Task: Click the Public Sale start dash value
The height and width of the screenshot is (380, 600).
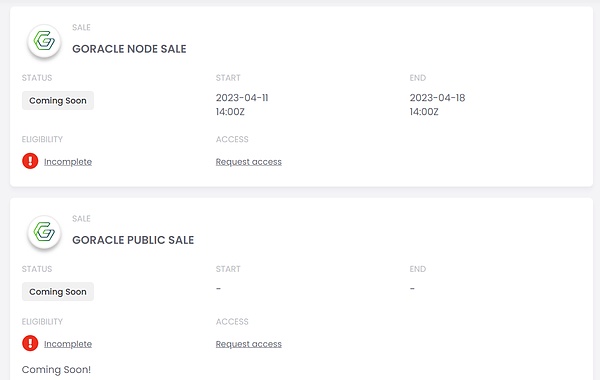Action: [218, 288]
